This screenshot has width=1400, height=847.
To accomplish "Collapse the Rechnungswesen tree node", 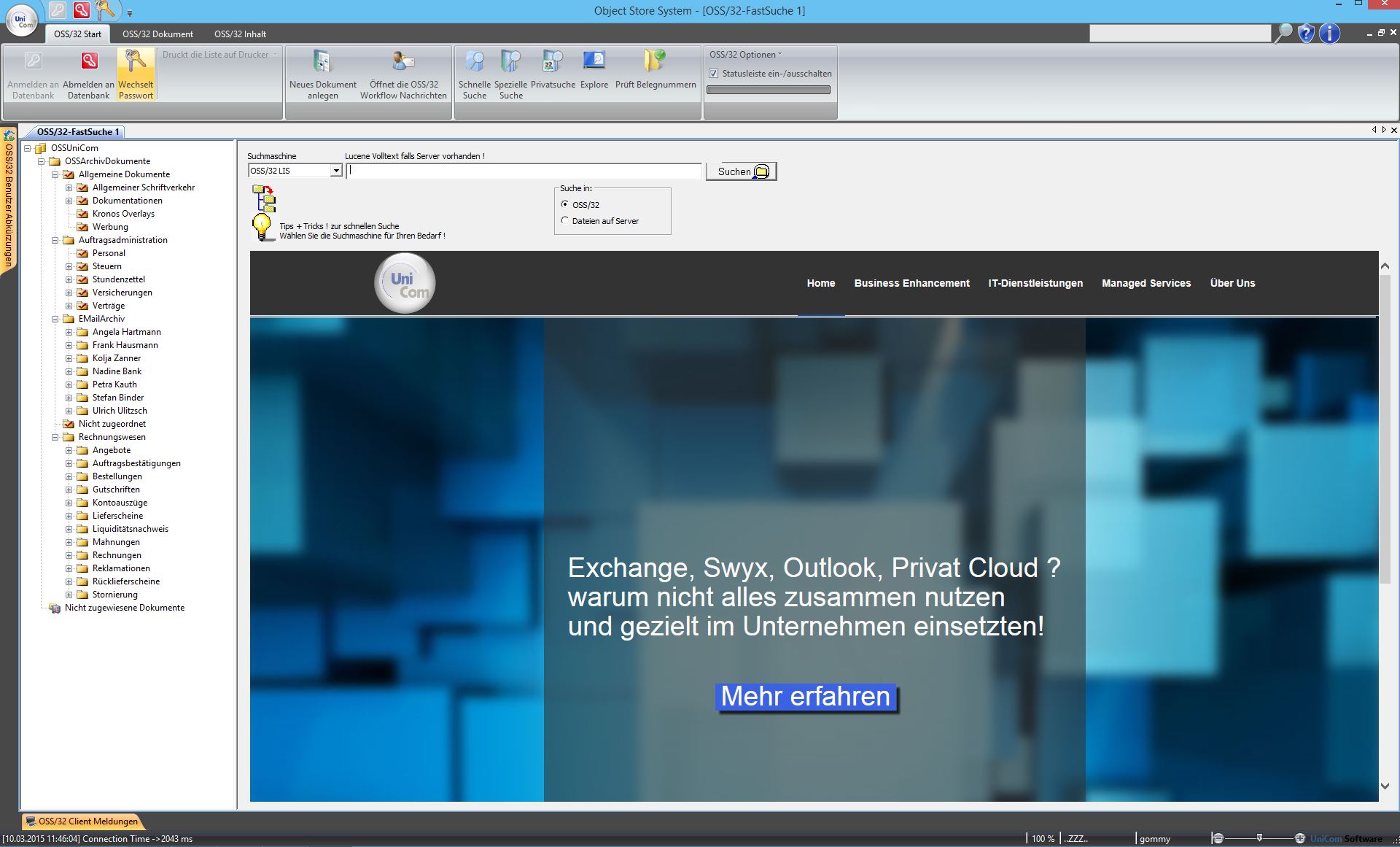I will pos(55,437).
